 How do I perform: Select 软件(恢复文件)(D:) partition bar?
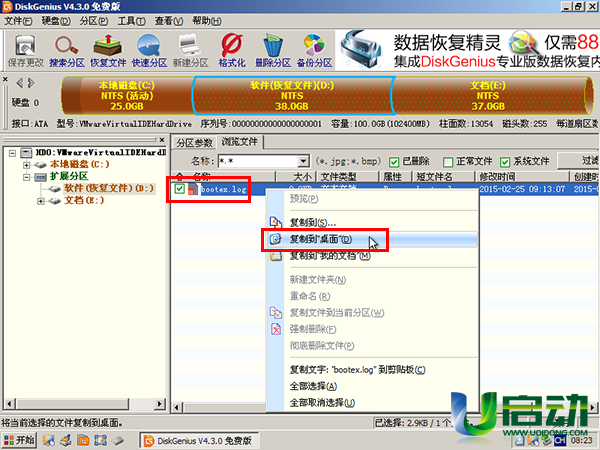(292, 96)
